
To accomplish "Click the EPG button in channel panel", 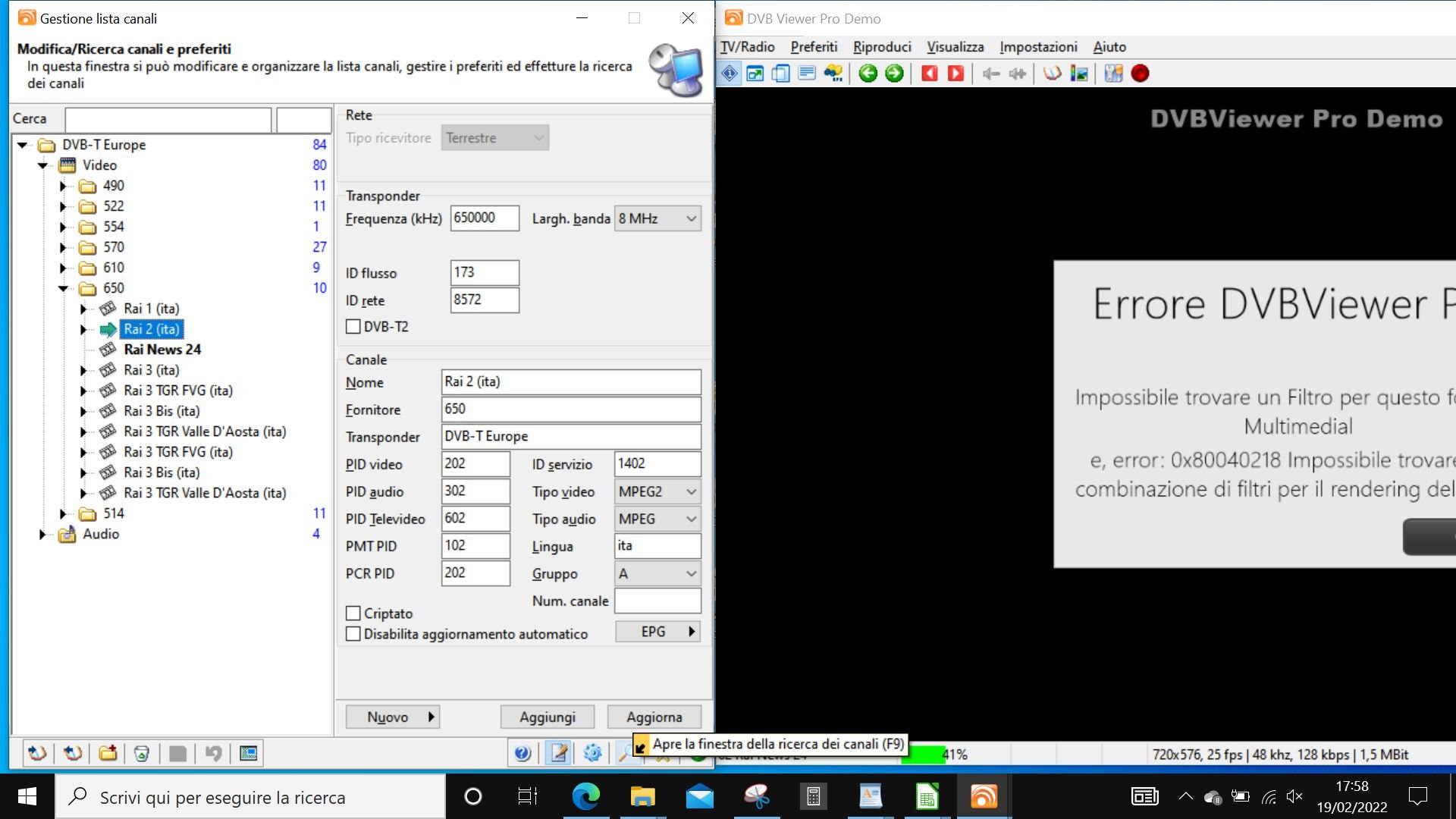I will (x=657, y=632).
